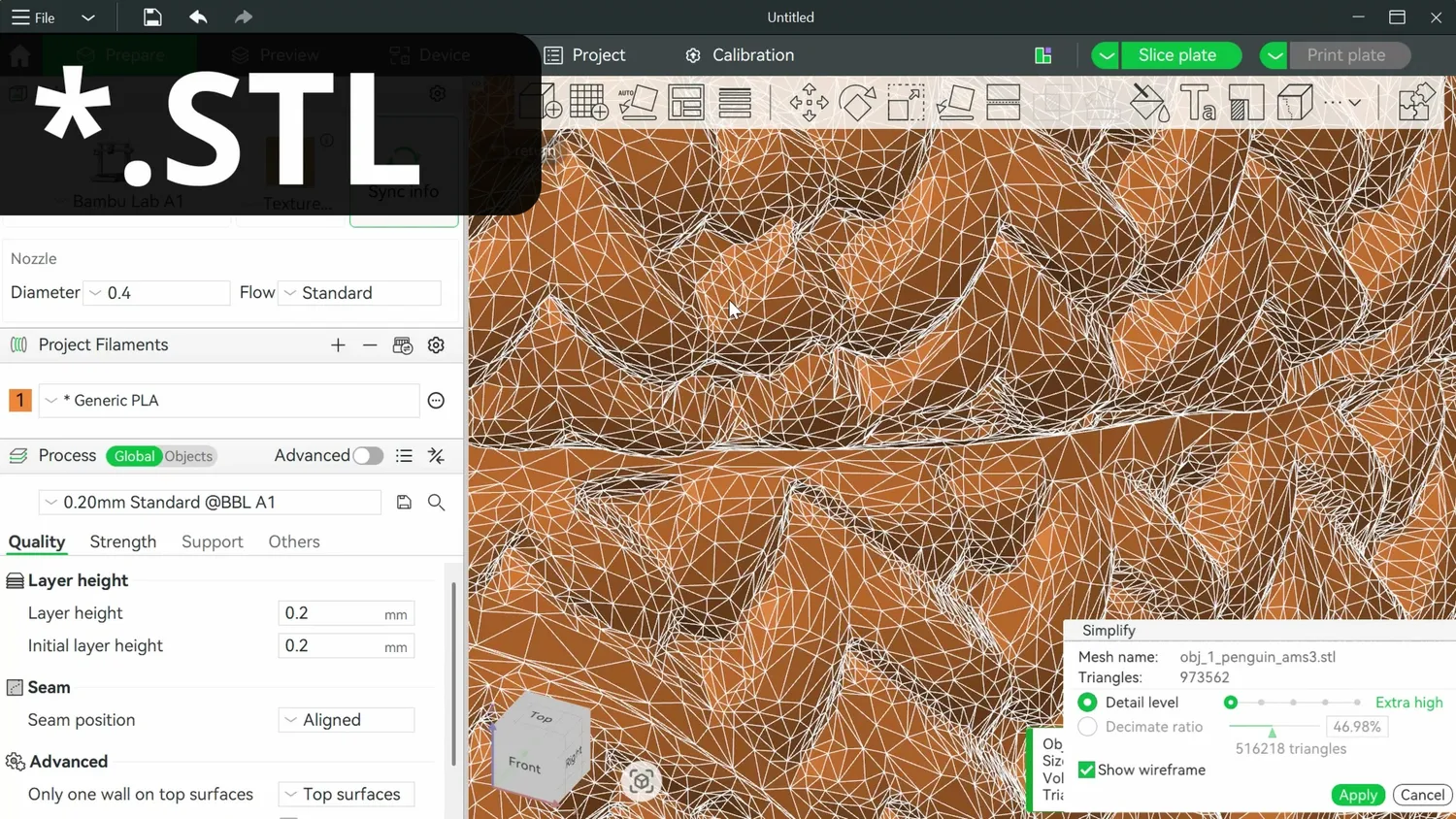Viewport: 1456px width, 819px height.
Task: Click the process search magnifier icon
Action: point(437,503)
